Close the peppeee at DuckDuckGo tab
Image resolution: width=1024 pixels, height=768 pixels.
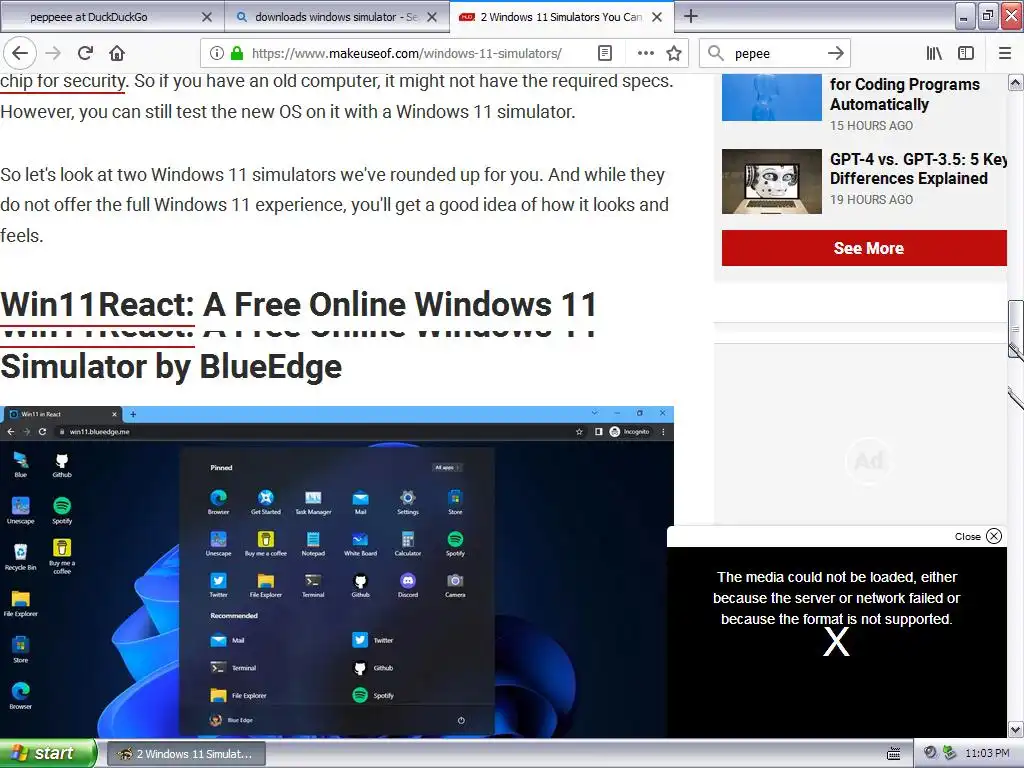(x=206, y=17)
